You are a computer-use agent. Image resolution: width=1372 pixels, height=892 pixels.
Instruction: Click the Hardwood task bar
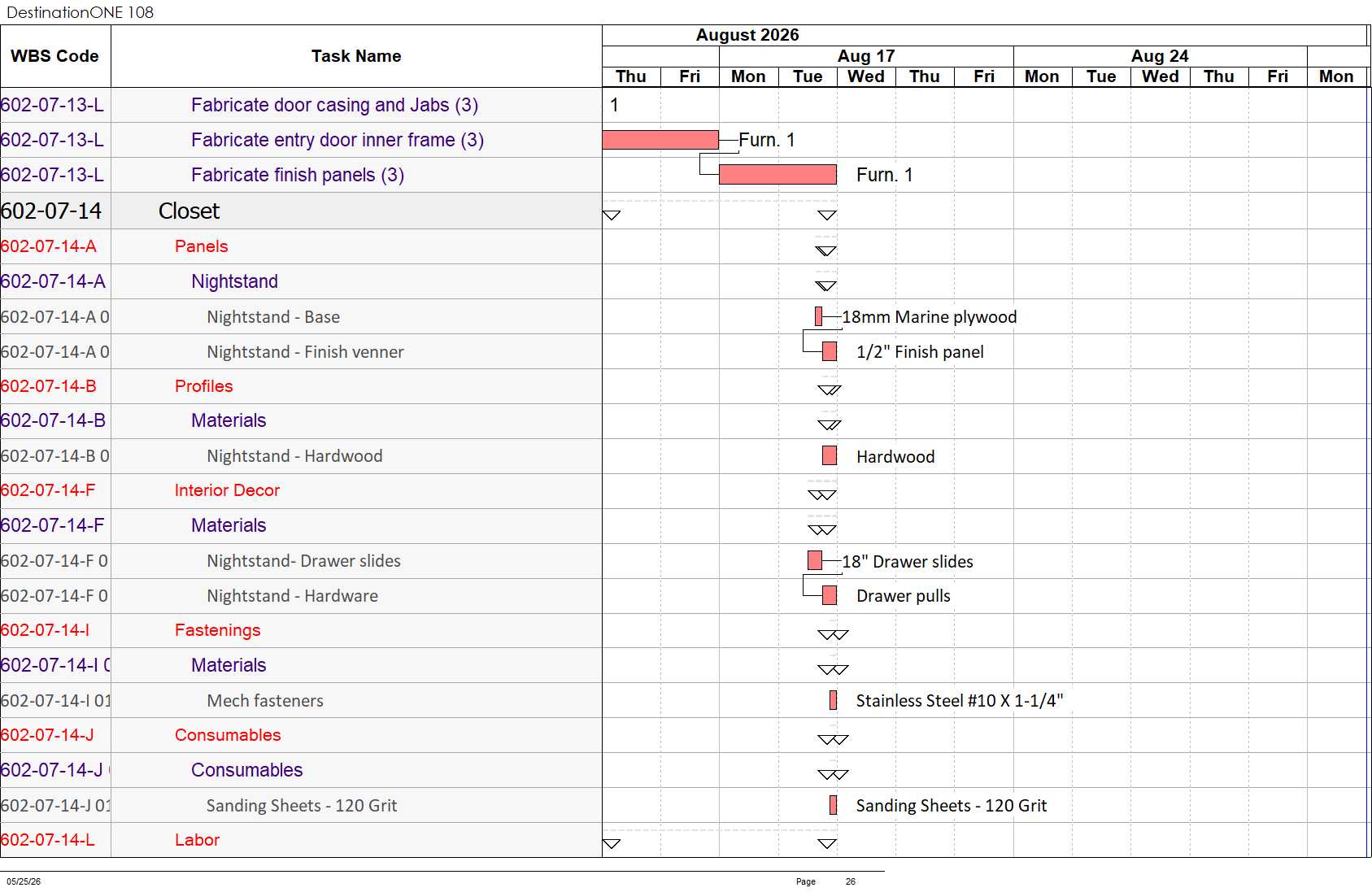(x=830, y=455)
